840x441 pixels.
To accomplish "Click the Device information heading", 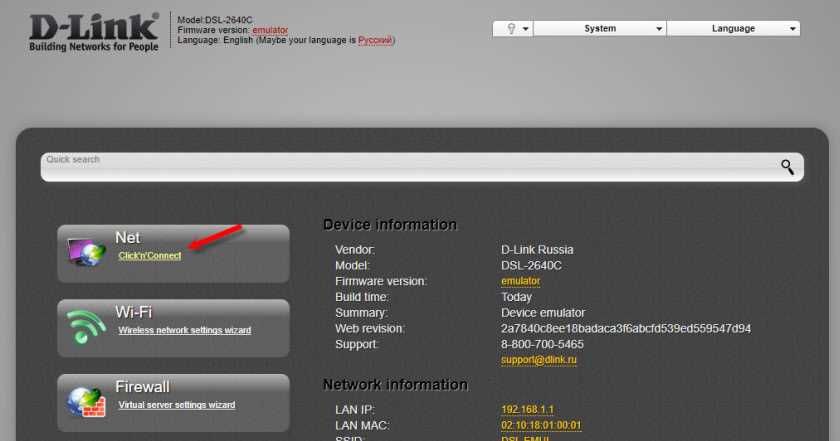I will pyautogui.click(x=389, y=225).
